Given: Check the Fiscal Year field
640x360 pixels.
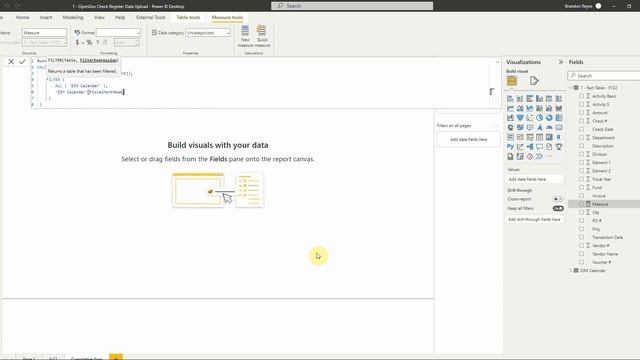Looking at the screenshot, I should [x=581, y=179].
